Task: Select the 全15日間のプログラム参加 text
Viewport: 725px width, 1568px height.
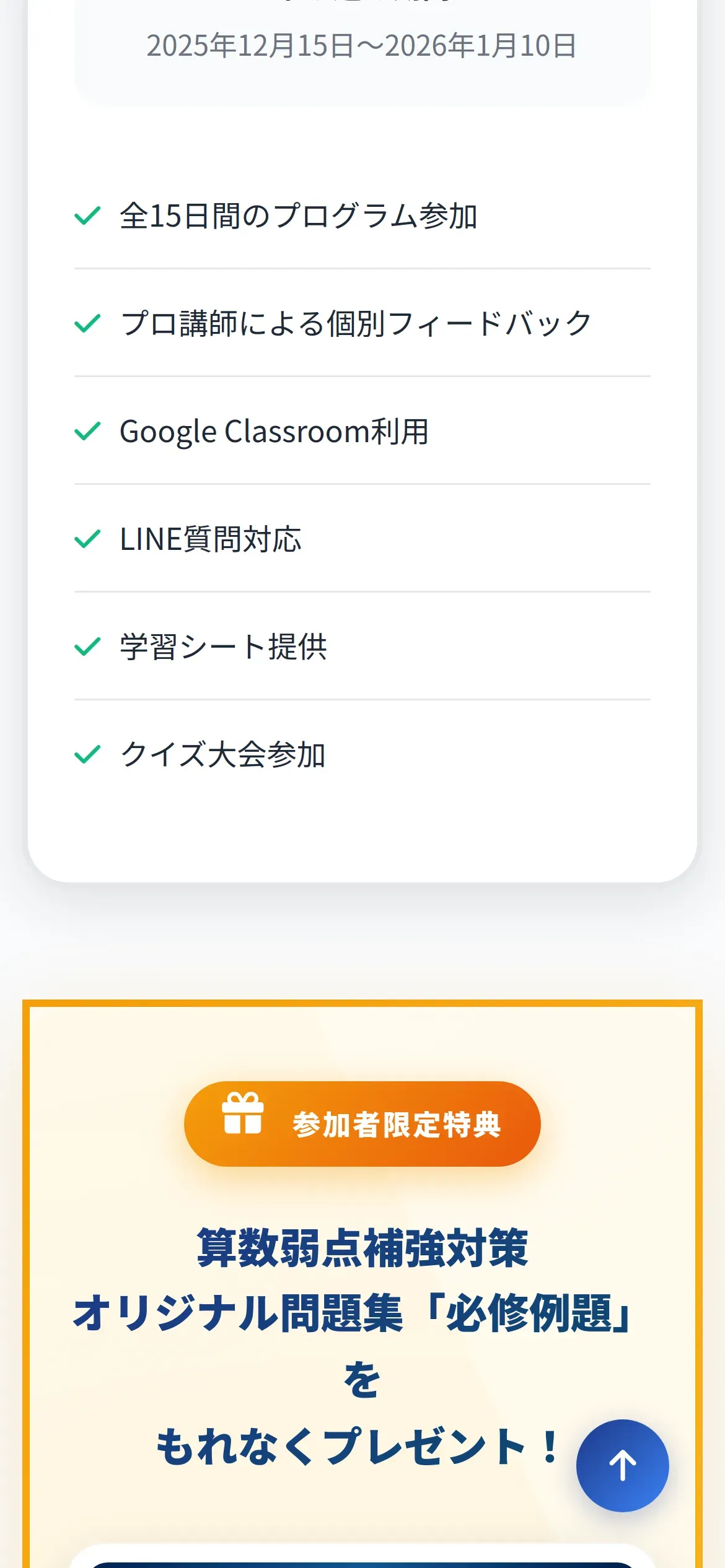Action: pos(298,216)
